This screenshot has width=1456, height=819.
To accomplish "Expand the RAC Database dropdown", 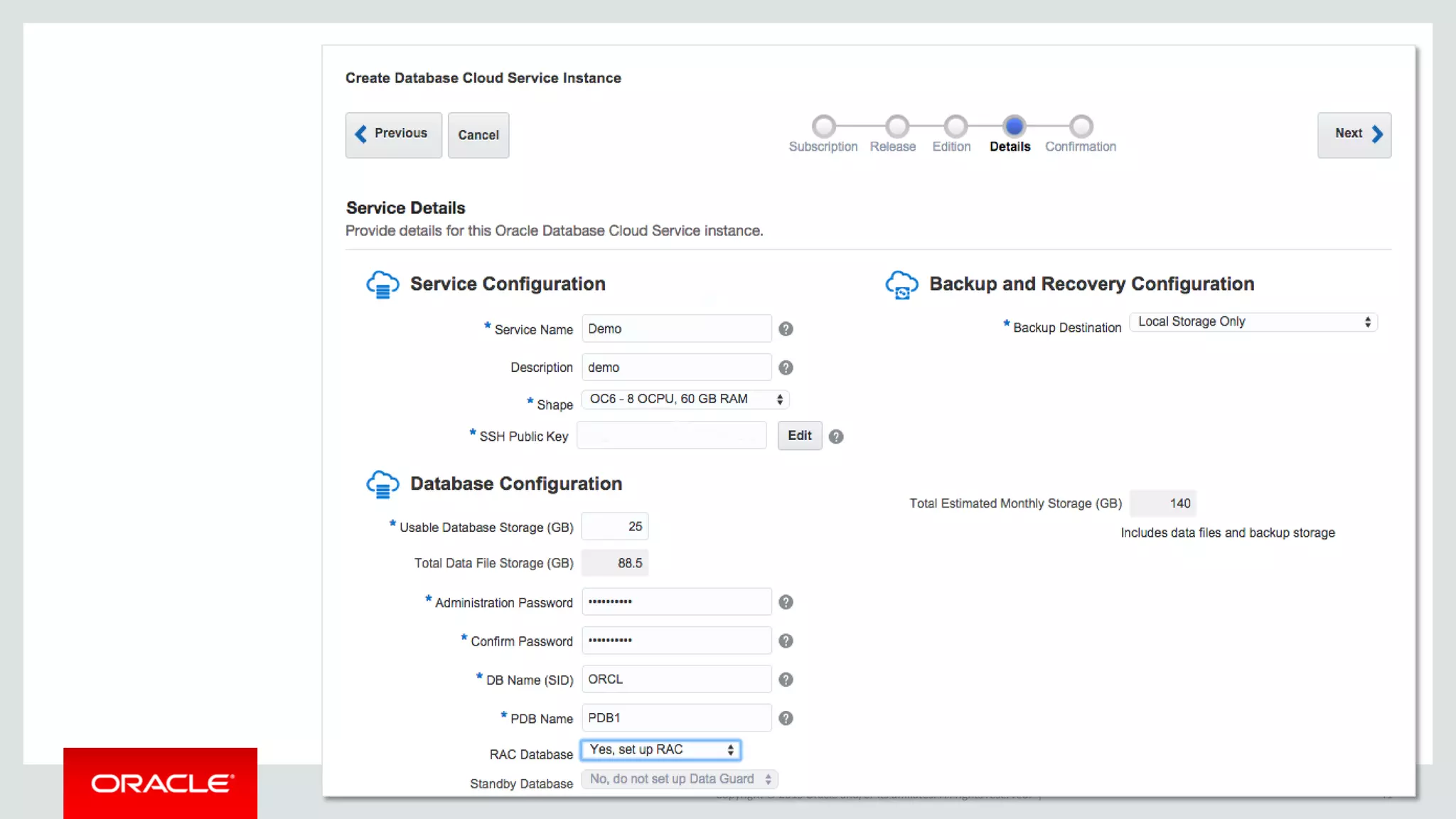I will [660, 750].
